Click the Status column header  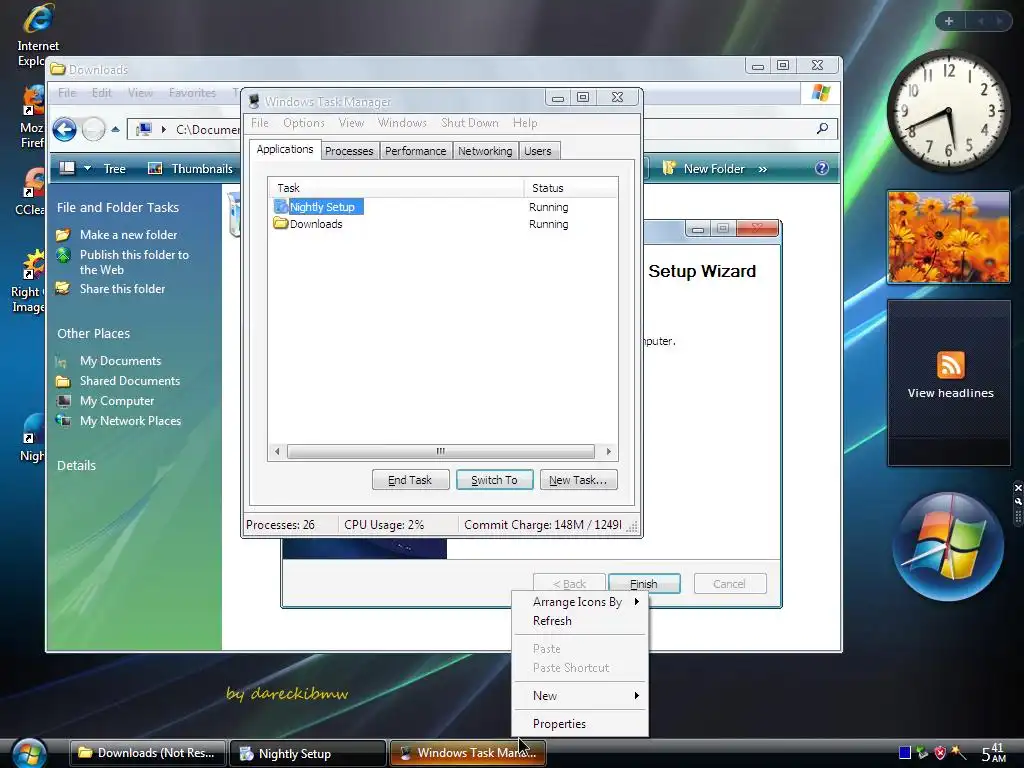pyautogui.click(x=571, y=188)
